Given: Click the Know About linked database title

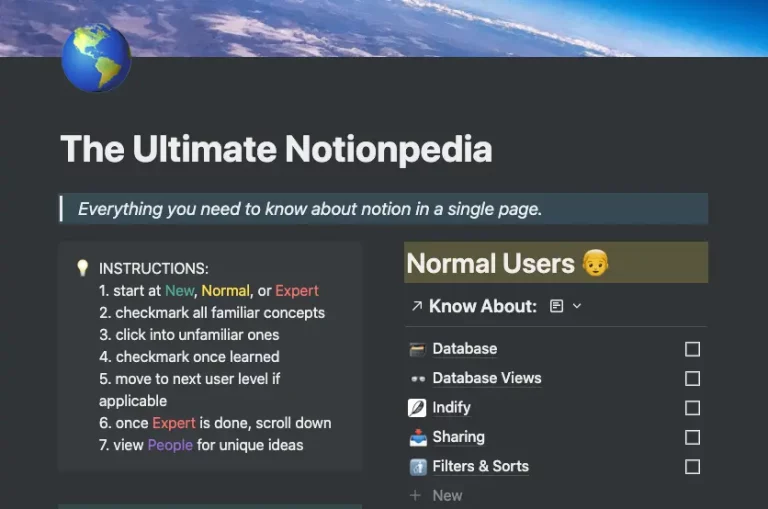Looking at the screenshot, I should click(483, 306).
